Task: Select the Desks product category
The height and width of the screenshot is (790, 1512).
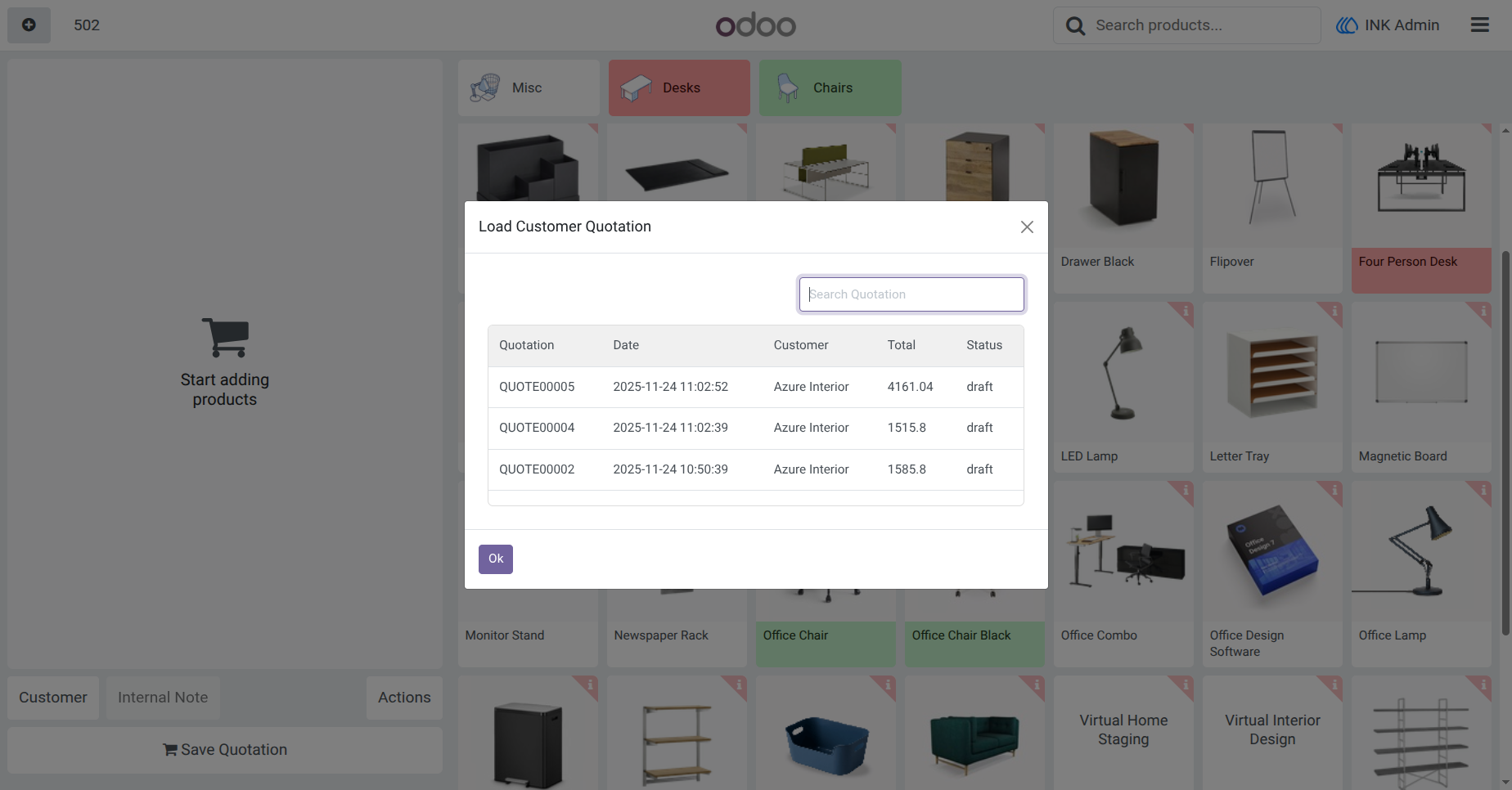Action: 679,88
